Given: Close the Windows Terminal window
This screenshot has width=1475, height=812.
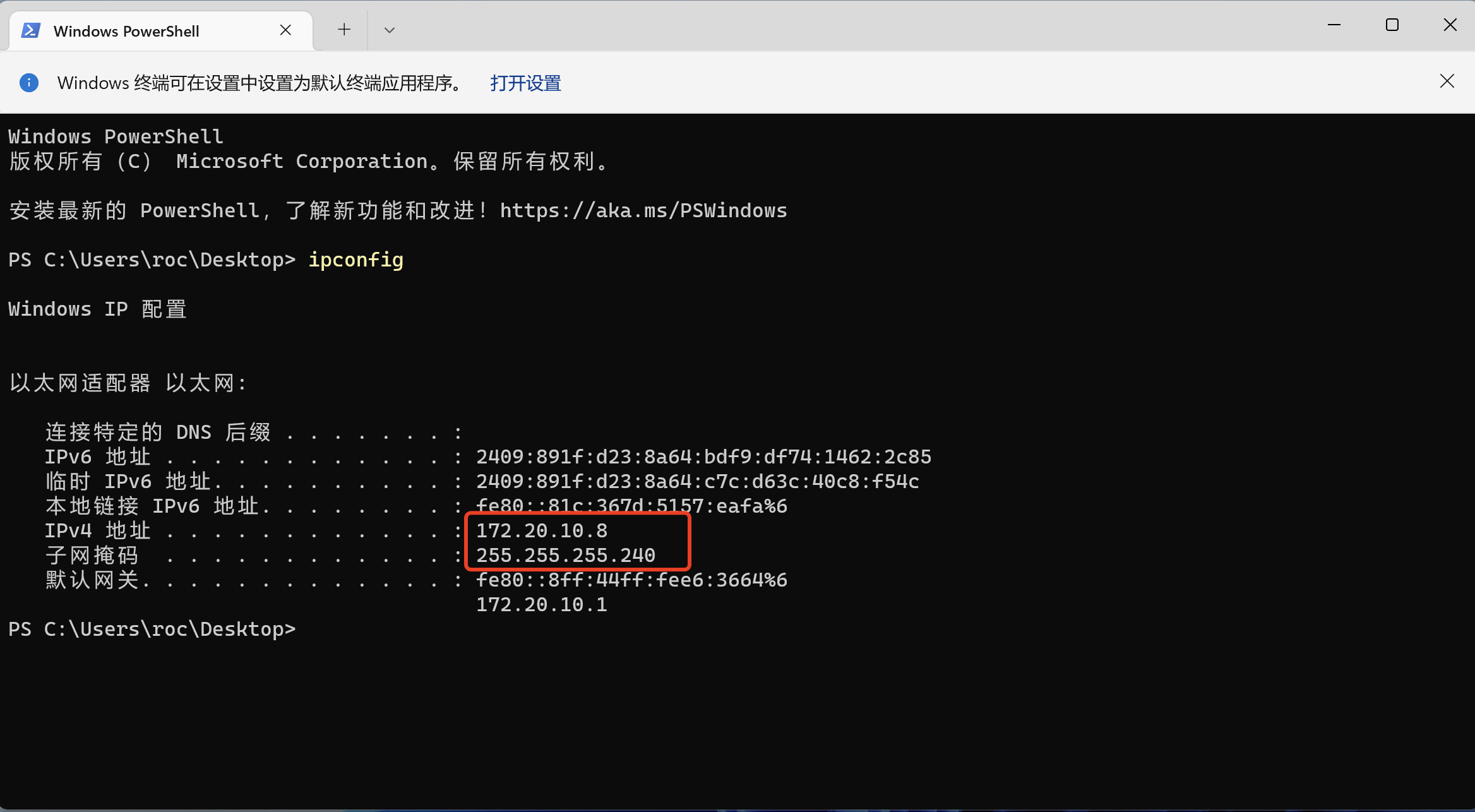Looking at the screenshot, I should tap(1450, 25).
